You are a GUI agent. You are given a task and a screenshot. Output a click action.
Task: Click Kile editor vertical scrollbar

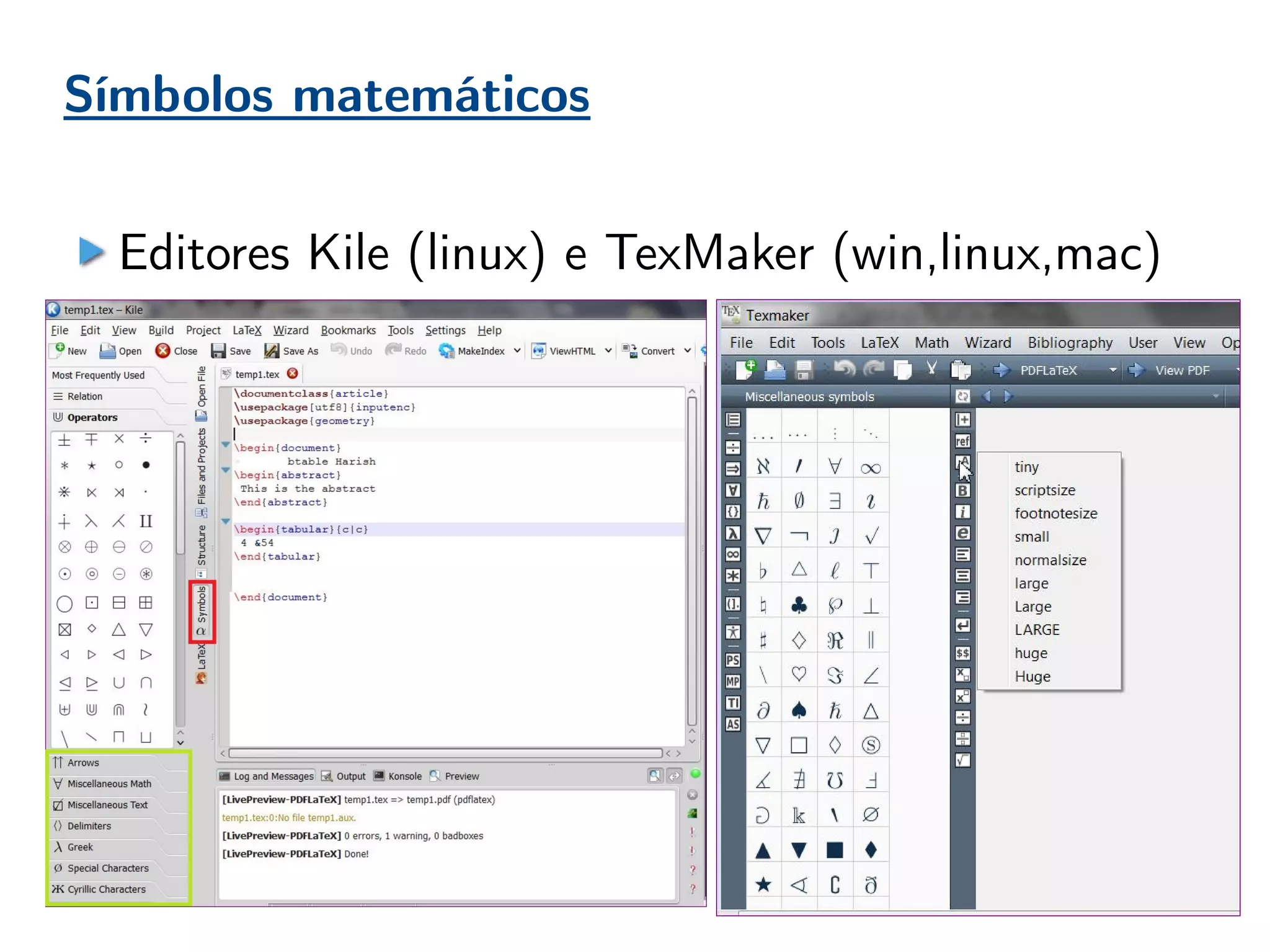pyautogui.click(x=692, y=561)
